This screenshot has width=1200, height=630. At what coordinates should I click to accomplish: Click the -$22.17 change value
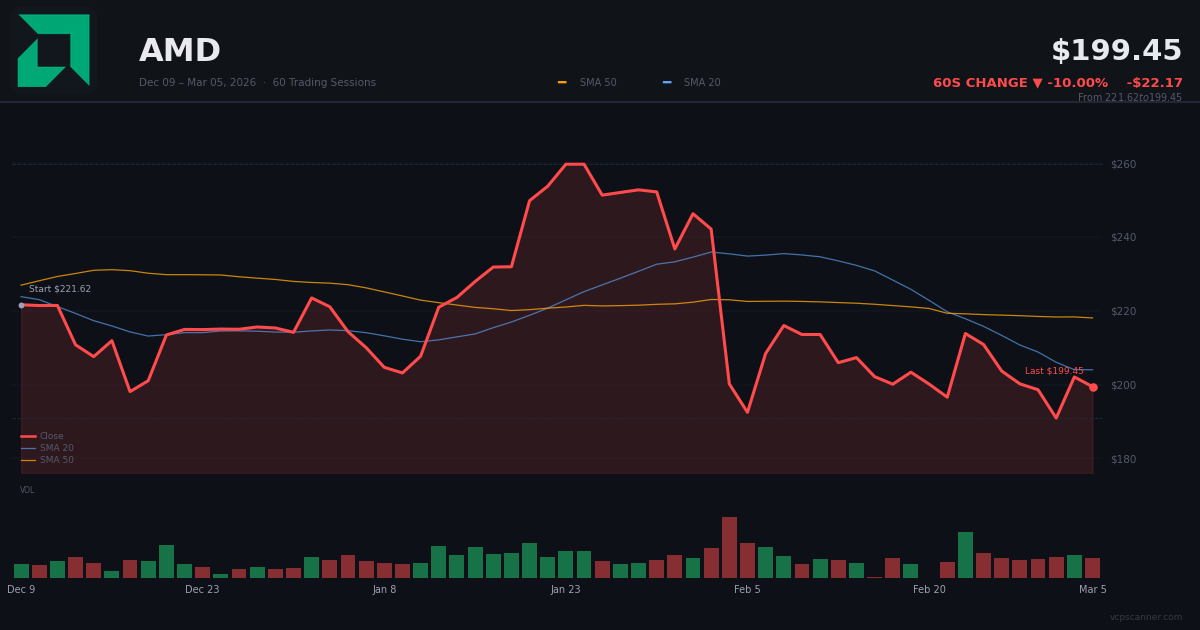[x=1154, y=83]
